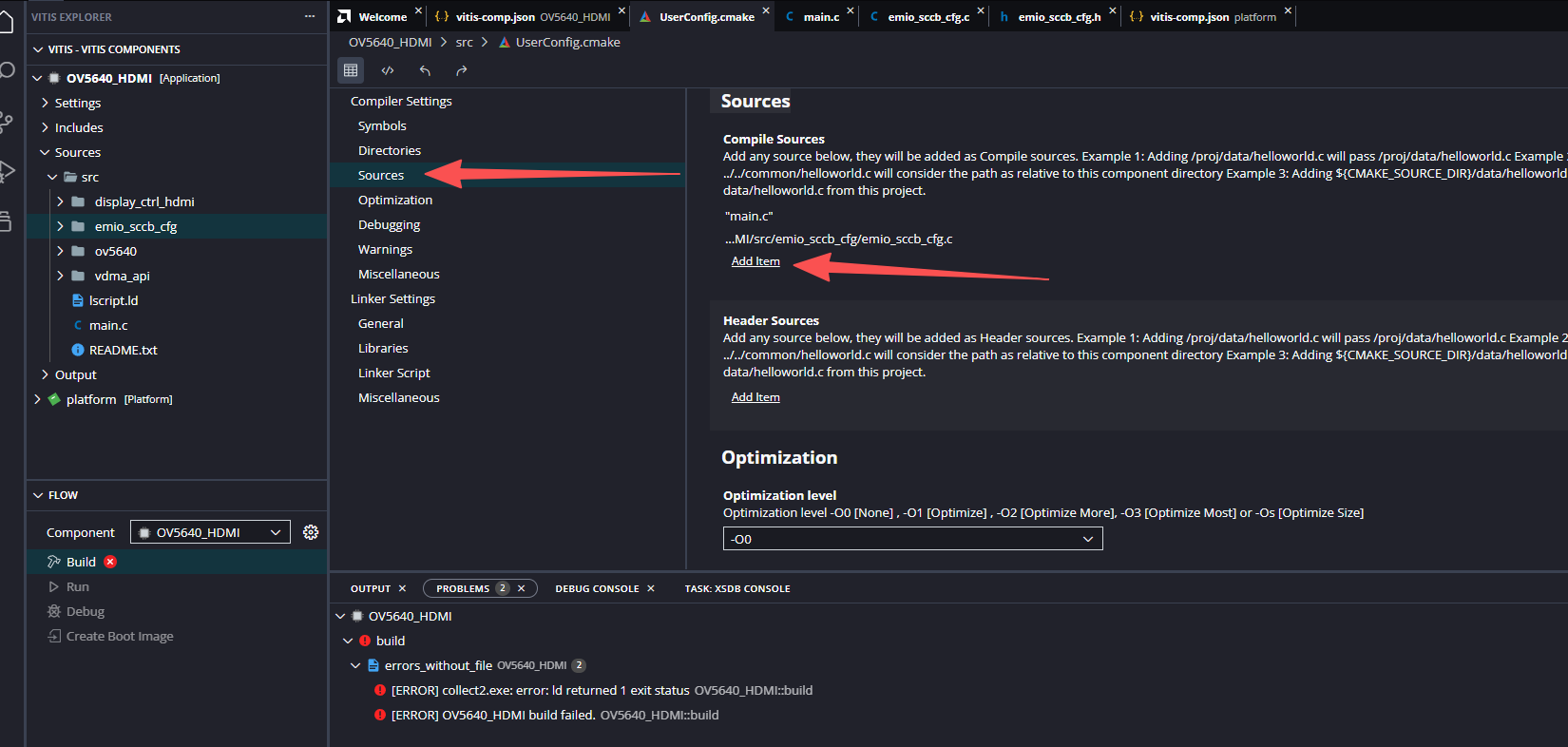Image resolution: width=1568 pixels, height=747 pixels.
Task: Select Warnings in settings list
Action: 385,249
